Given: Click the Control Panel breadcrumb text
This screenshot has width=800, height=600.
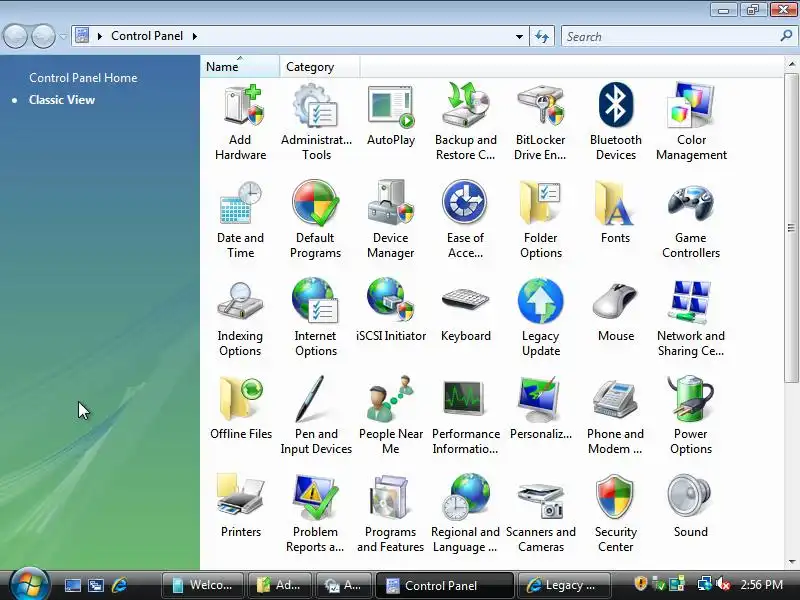Looking at the screenshot, I should (147, 36).
